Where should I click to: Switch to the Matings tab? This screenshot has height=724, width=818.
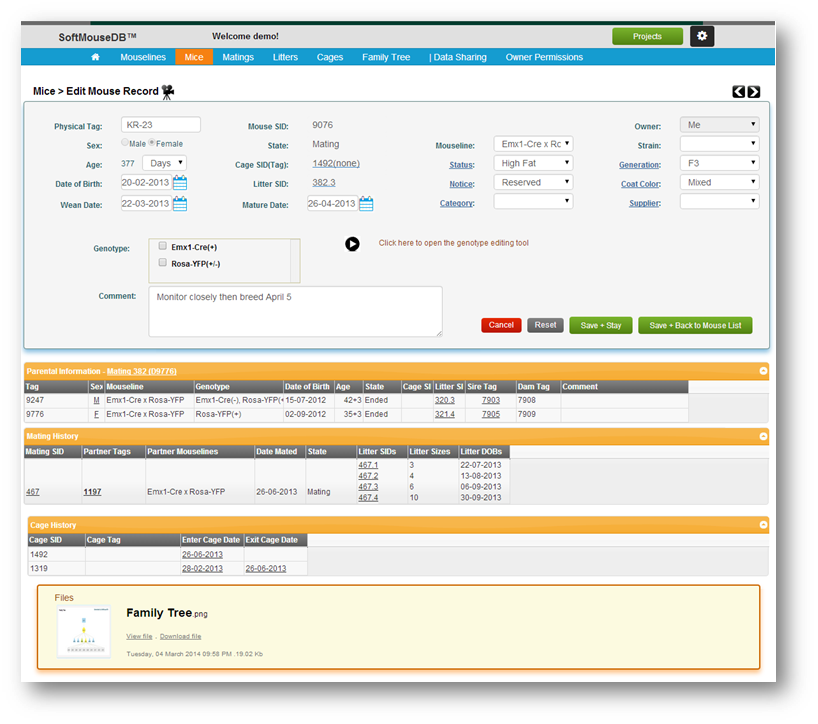(238, 57)
